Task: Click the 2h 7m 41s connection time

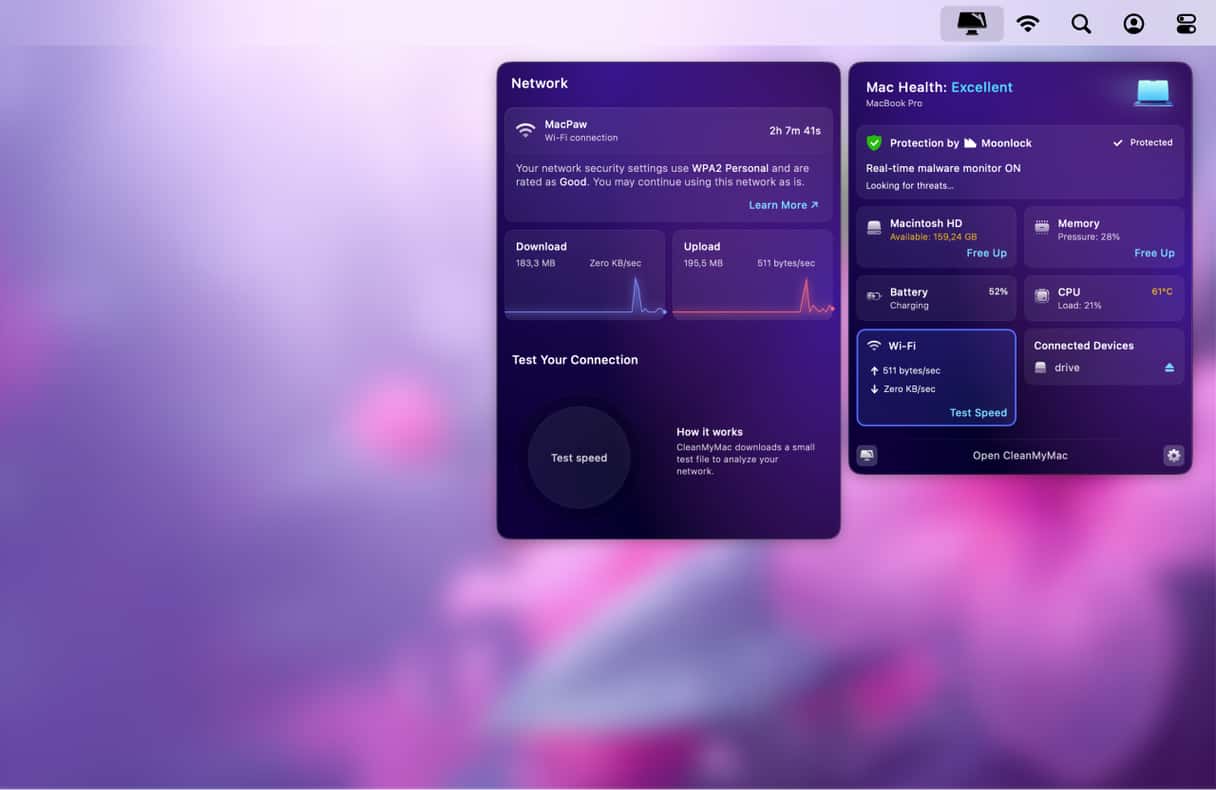Action: [795, 131]
